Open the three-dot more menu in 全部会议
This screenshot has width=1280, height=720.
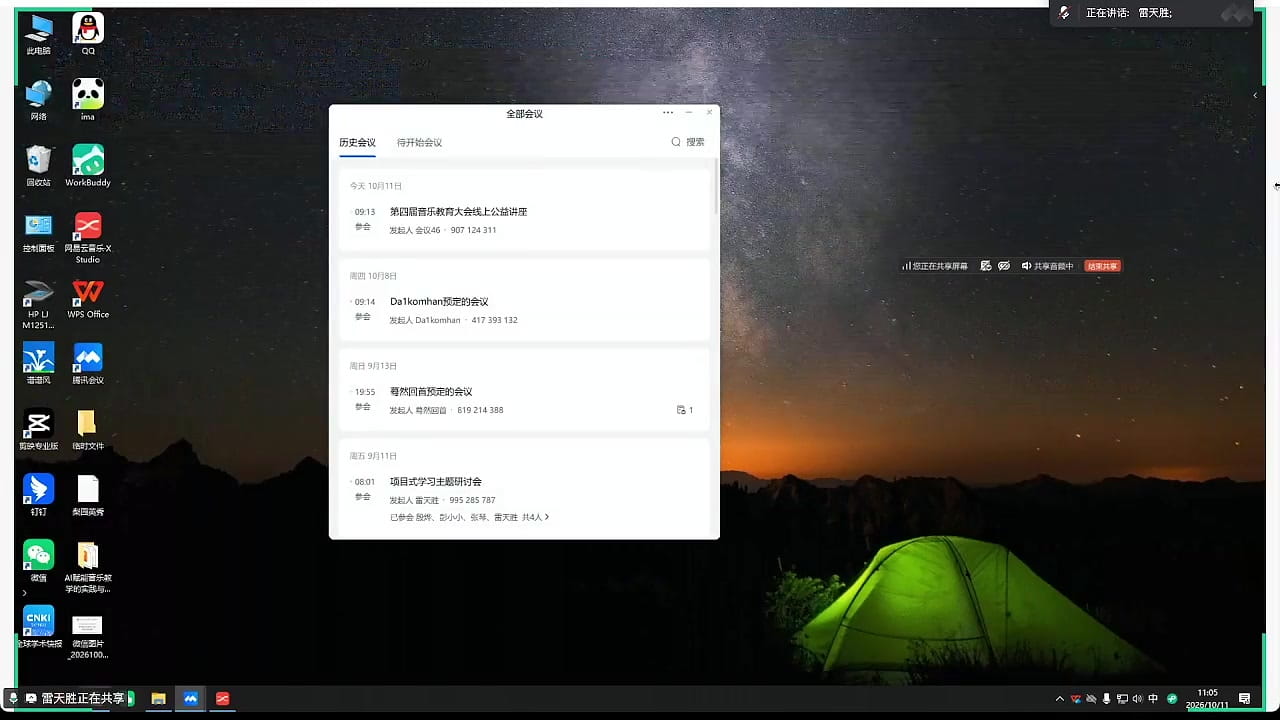click(x=668, y=113)
